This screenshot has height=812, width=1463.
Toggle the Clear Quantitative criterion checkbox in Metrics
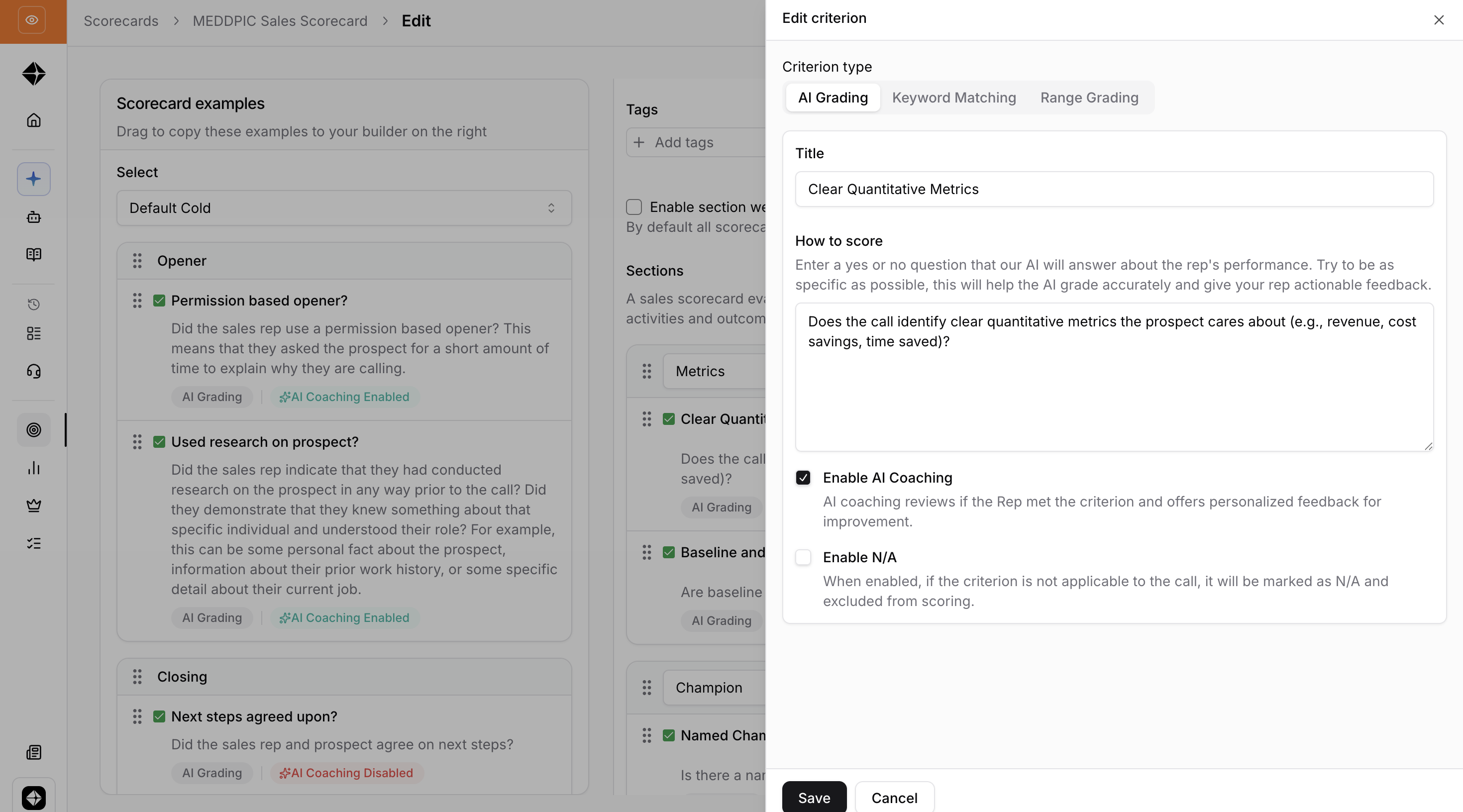pos(668,419)
